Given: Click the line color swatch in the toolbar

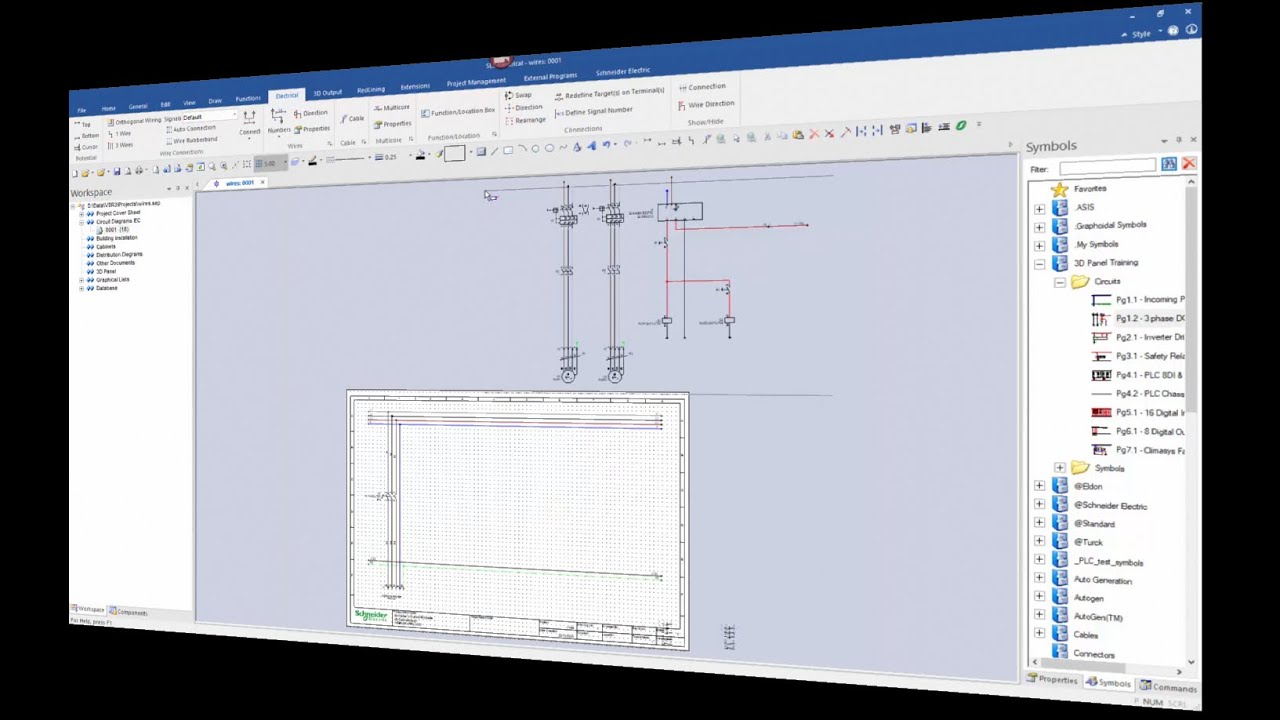Looking at the screenshot, I should (313, 161).
